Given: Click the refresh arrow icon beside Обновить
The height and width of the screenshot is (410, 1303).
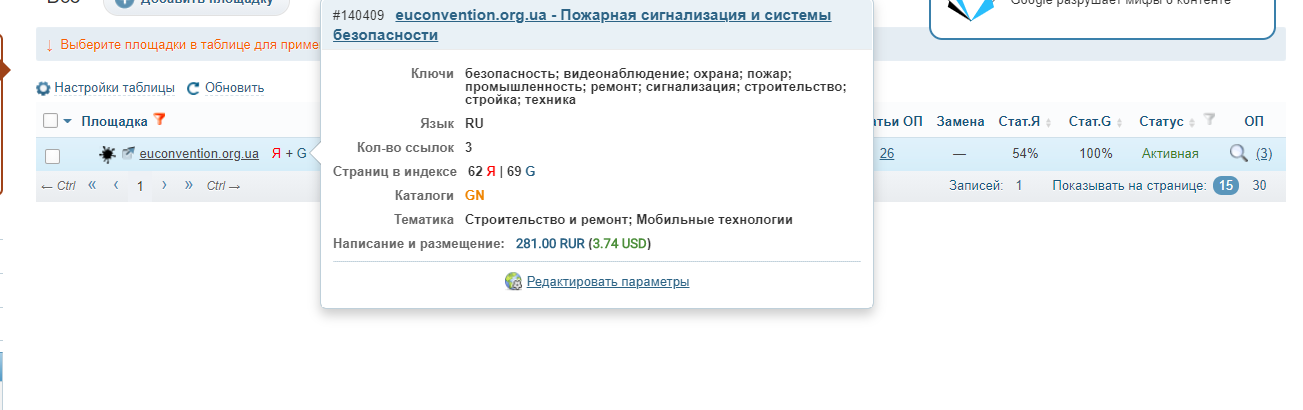Looking at the screenshot, I should 194,88.
